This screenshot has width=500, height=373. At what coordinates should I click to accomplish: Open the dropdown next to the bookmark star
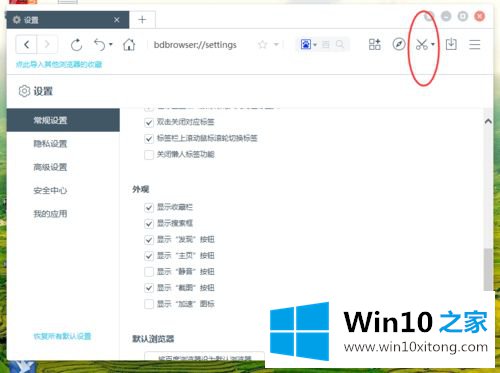(x=276, y=44)
